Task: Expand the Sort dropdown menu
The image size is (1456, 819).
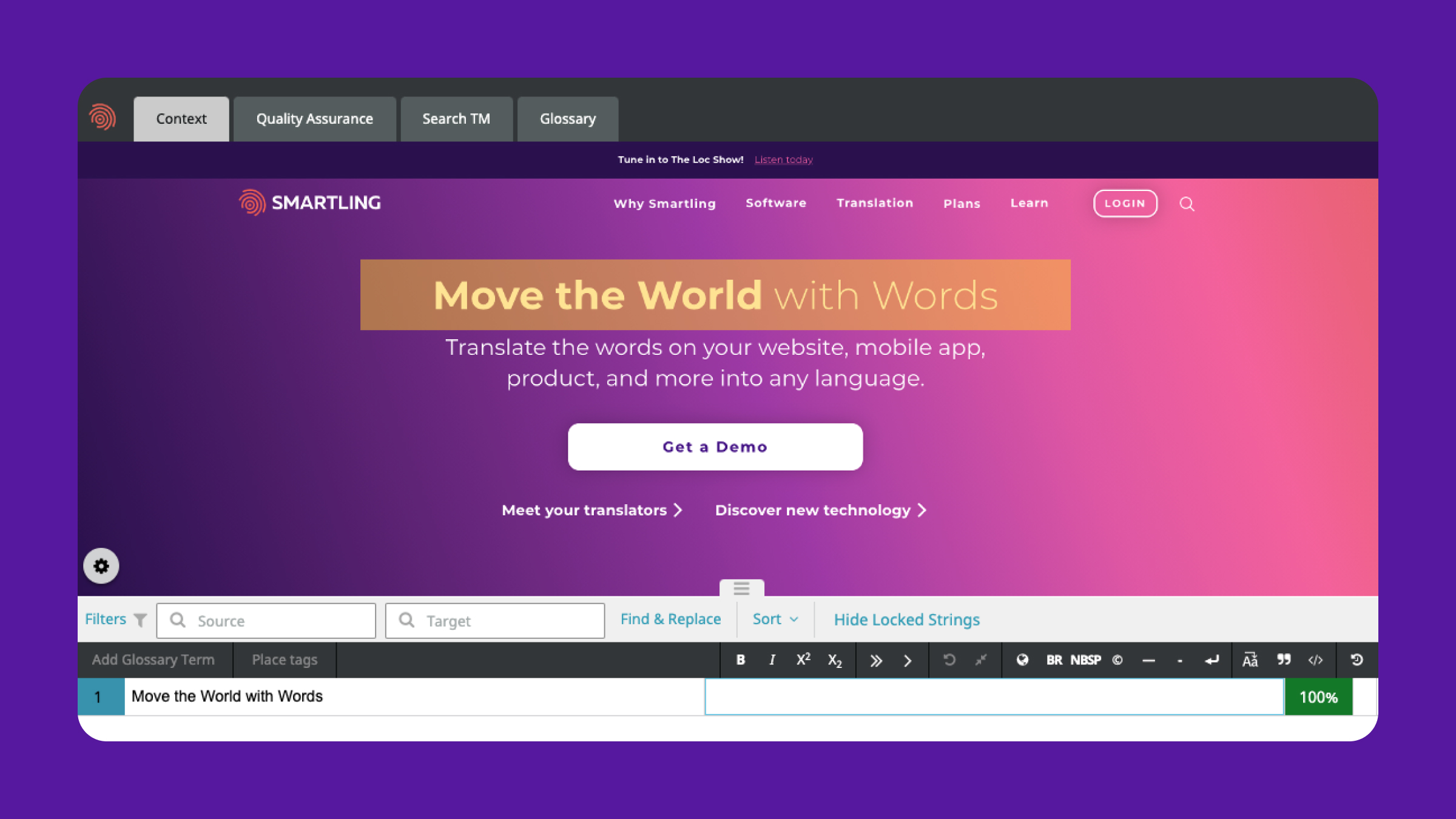Action: point(775,619)
